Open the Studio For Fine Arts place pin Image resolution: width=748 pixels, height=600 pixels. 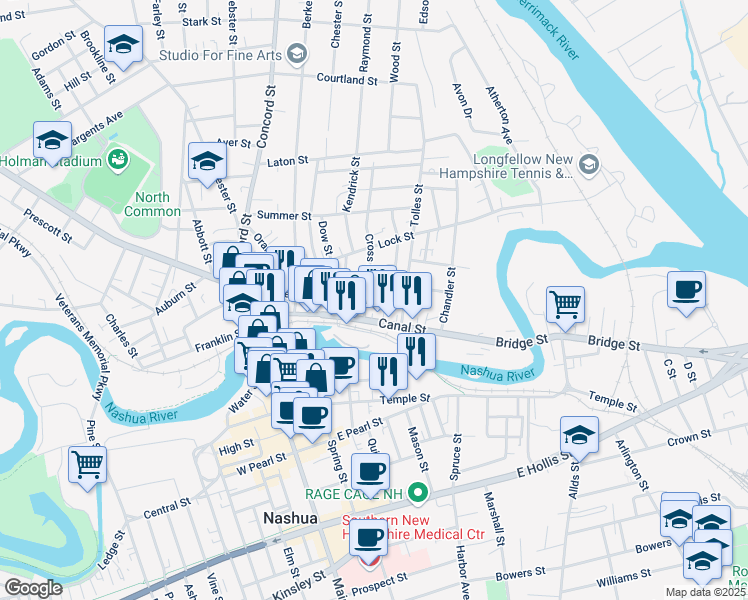(x=297, y=54)
